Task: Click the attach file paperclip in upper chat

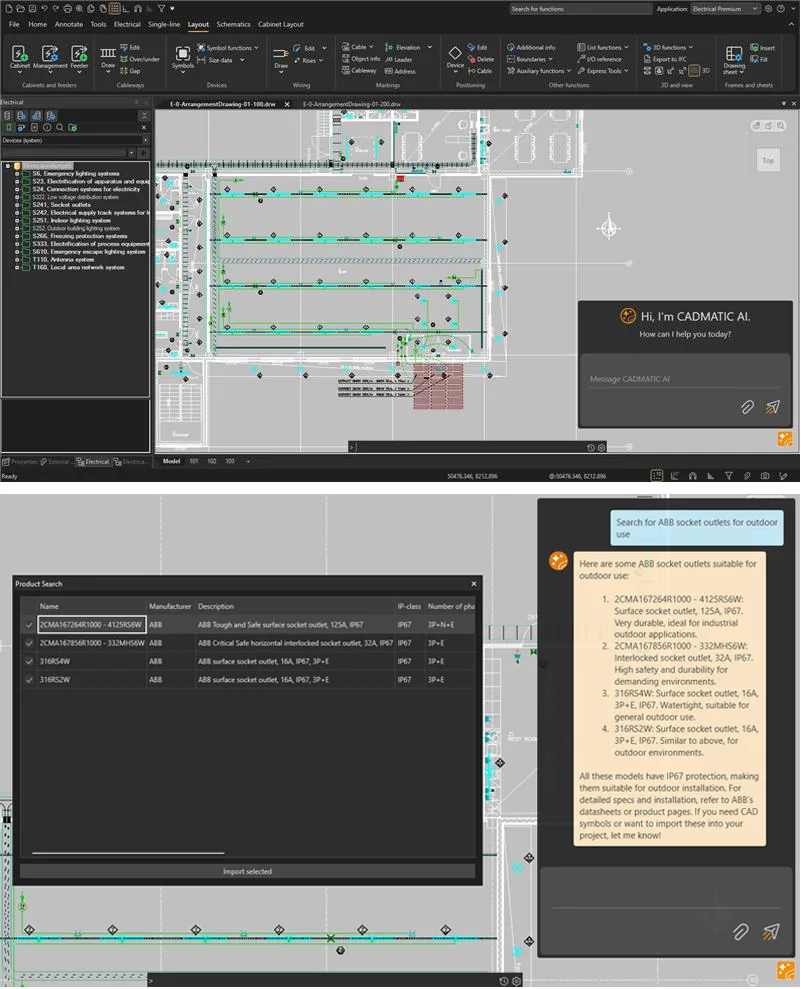Action: click(746, 407)
